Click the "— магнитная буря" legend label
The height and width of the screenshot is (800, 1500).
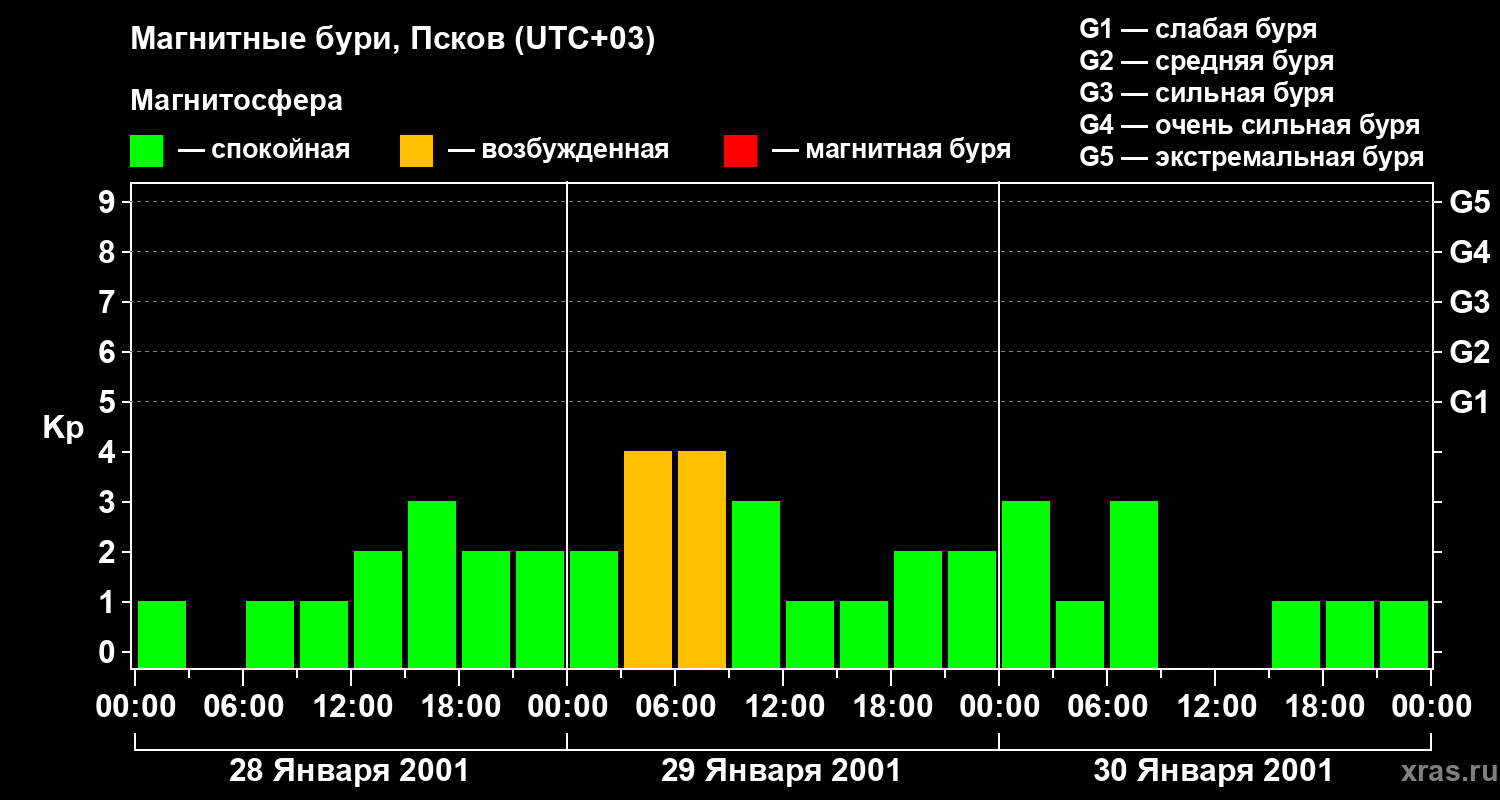pyautogui.click(x=891, y=150)
